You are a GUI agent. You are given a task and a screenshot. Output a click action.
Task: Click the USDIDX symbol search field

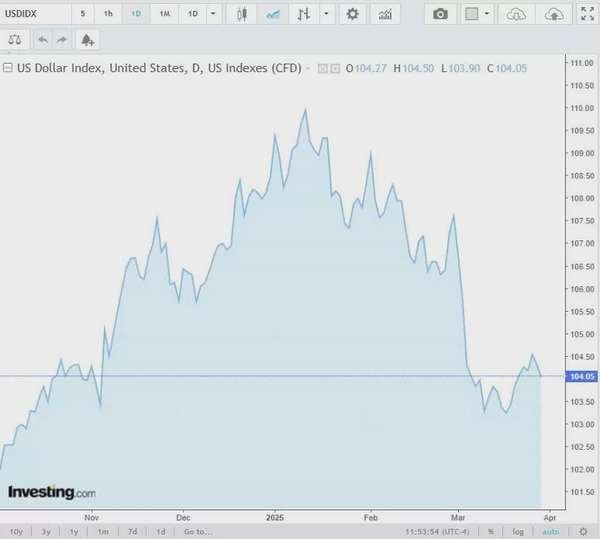click(35, 14)
